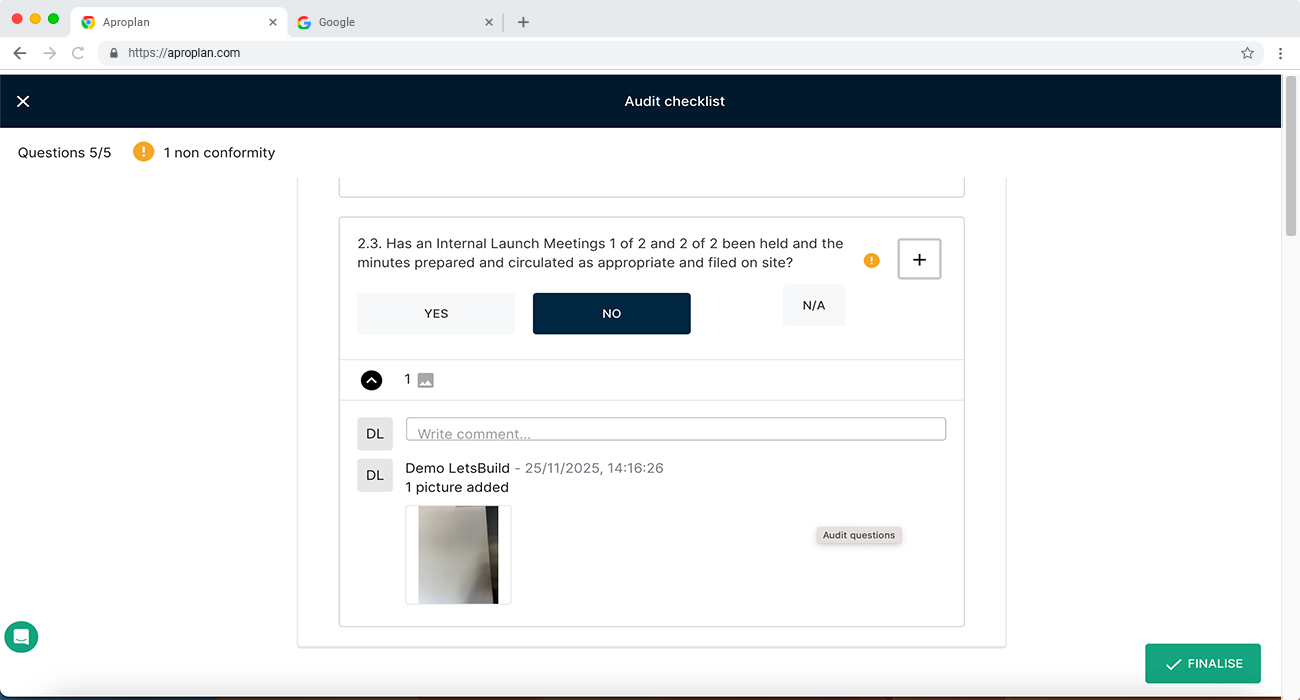Click the plus button for question 2.3
Viewport: 1300px width, 700px height.
[x=919, y=260]
